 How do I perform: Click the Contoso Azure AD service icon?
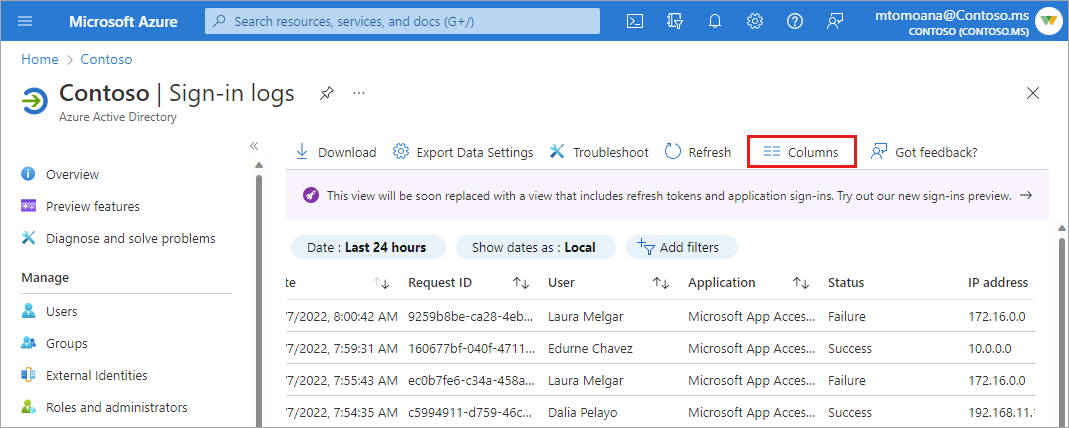point(35,100)
